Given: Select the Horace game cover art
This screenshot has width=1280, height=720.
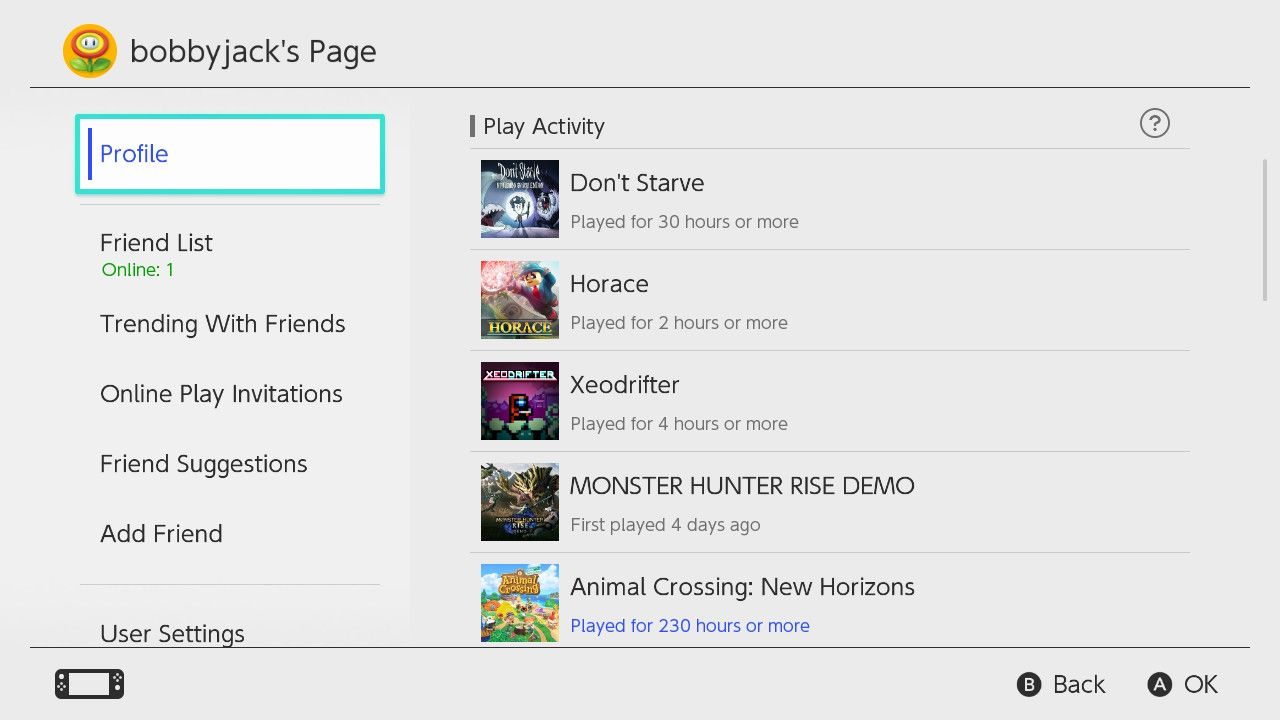Looking at the screenshot, I should point(519,300).
